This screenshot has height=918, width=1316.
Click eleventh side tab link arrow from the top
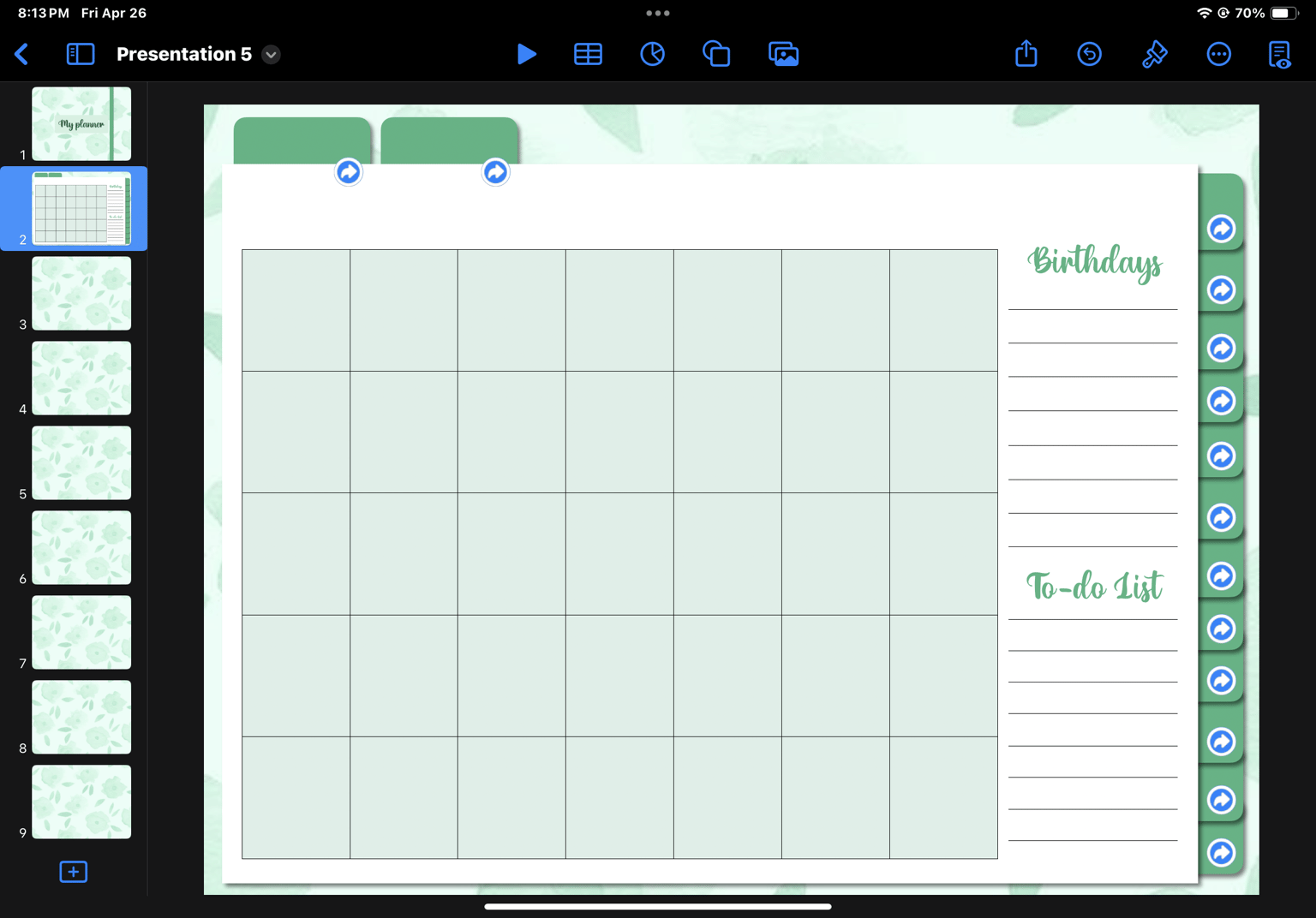point(1221,800)
